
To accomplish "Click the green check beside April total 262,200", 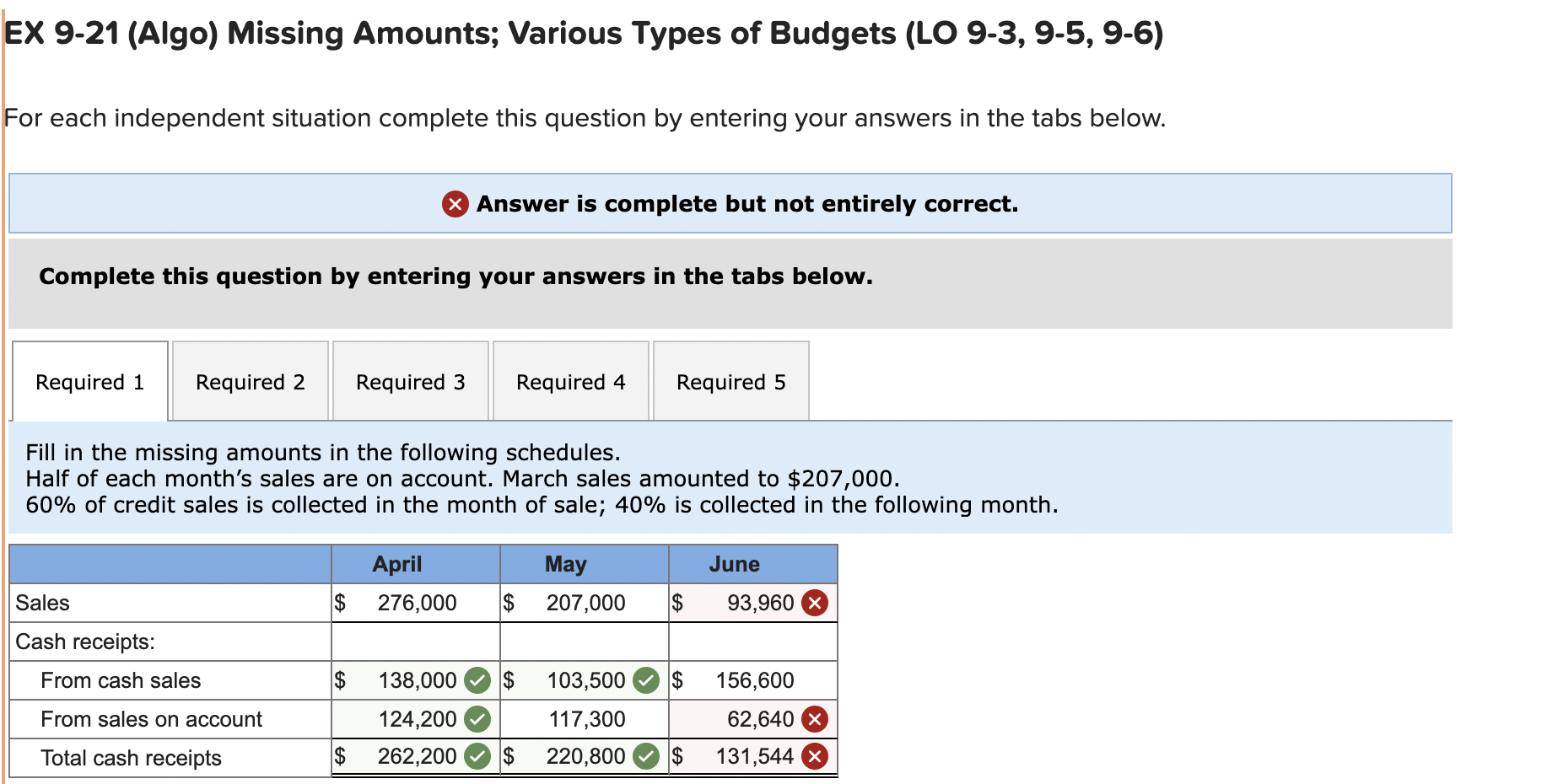I will [477, 756].
